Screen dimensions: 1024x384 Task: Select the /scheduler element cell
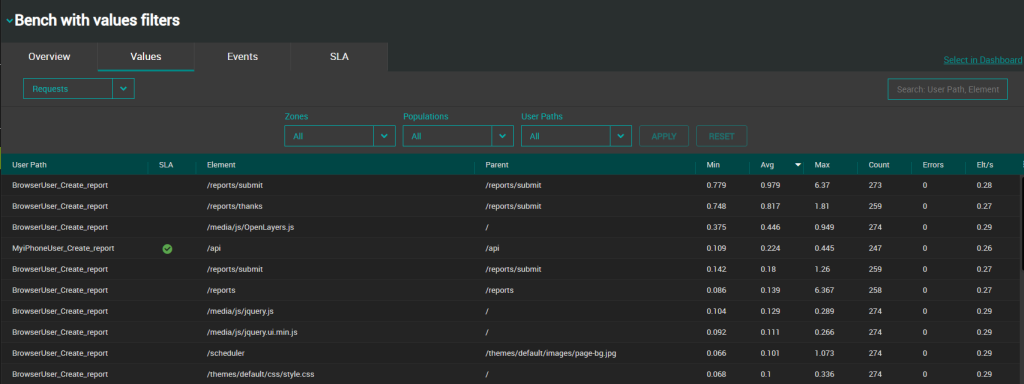click(x=225, y=353)
